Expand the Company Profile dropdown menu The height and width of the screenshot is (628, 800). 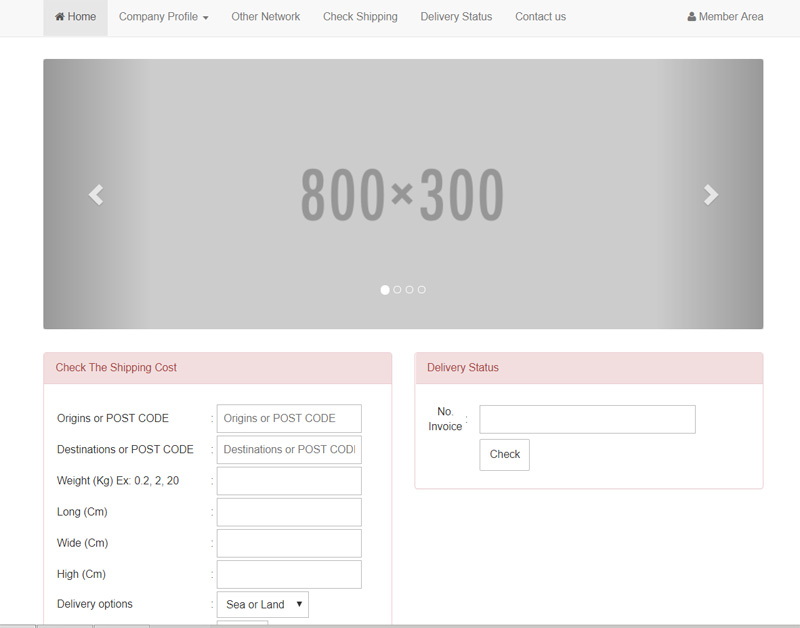point(163,17)
